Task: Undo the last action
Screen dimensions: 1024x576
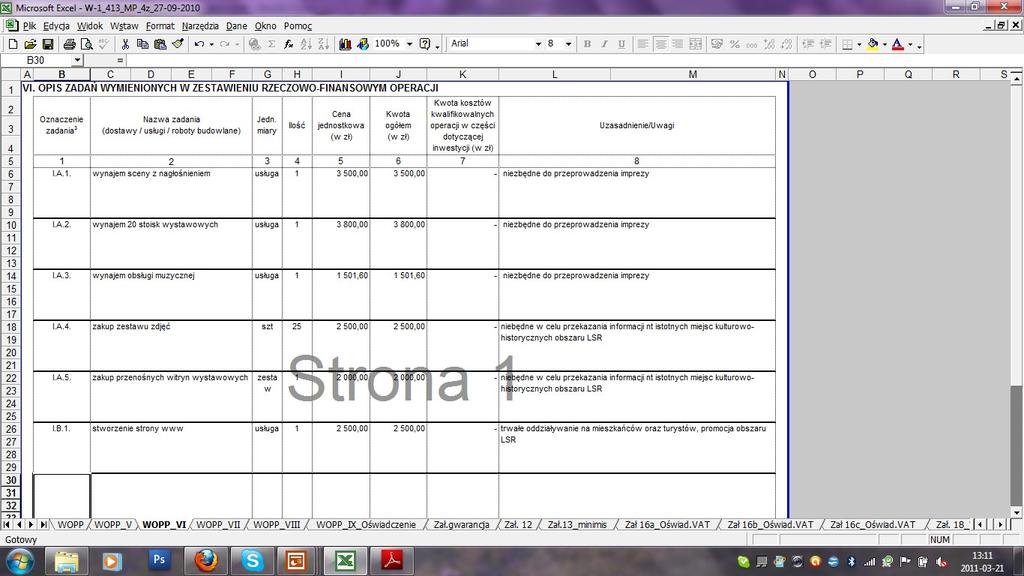Action: [199, 44]
